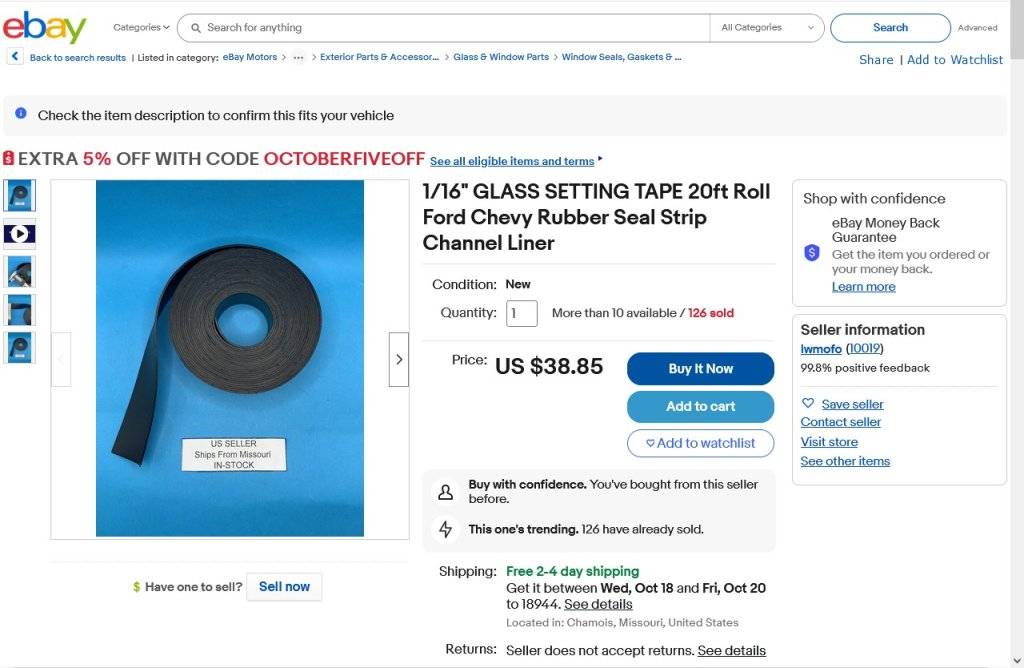Click the Add to cart button
This screenshot has width=1024, height=668.
pos(700,406)
